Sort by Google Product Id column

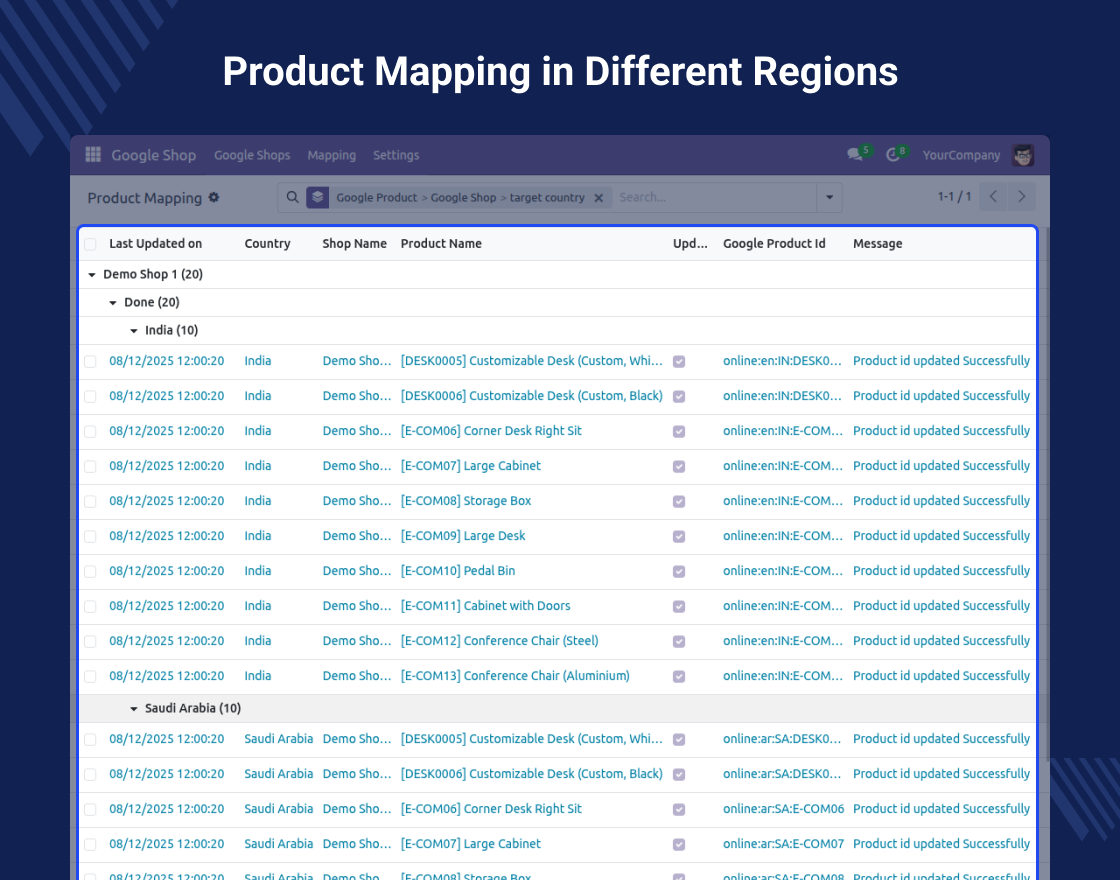point(774,244)
